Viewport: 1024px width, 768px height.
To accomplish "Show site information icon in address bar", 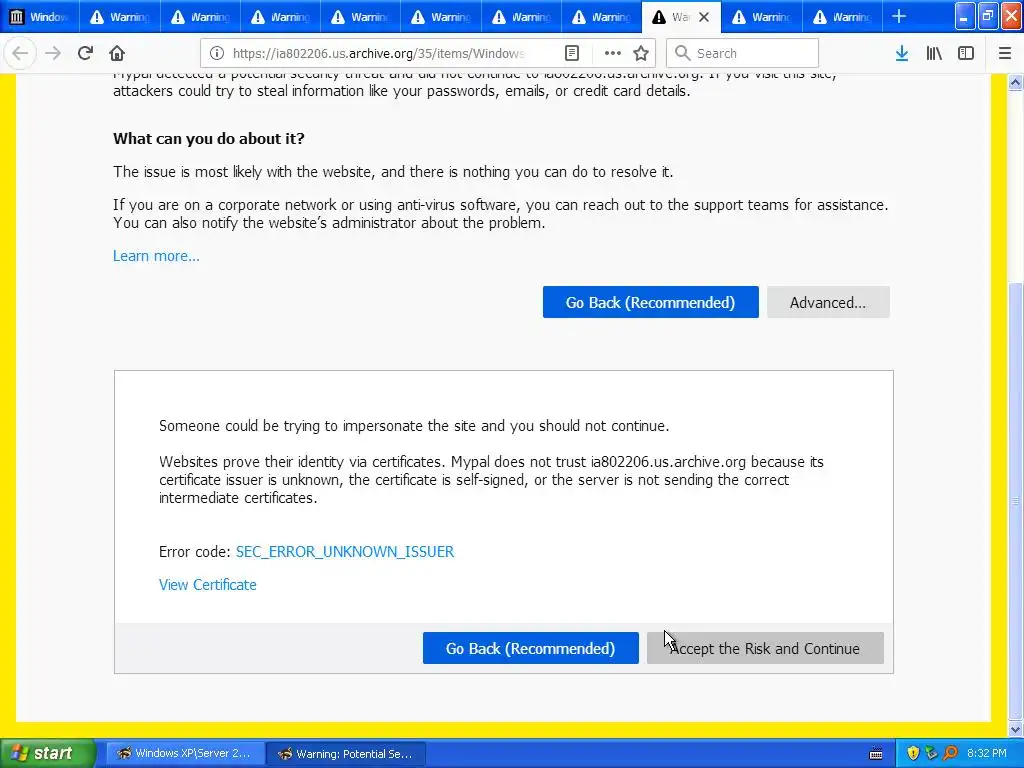I will pos(217,53).
